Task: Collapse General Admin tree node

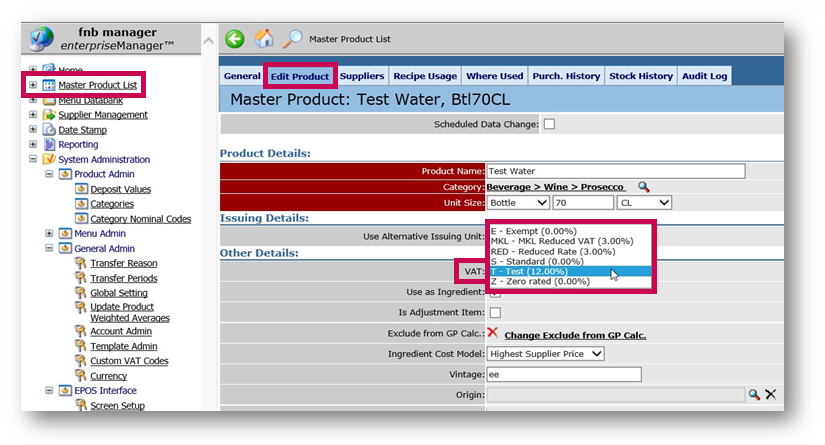Action: 49,248
